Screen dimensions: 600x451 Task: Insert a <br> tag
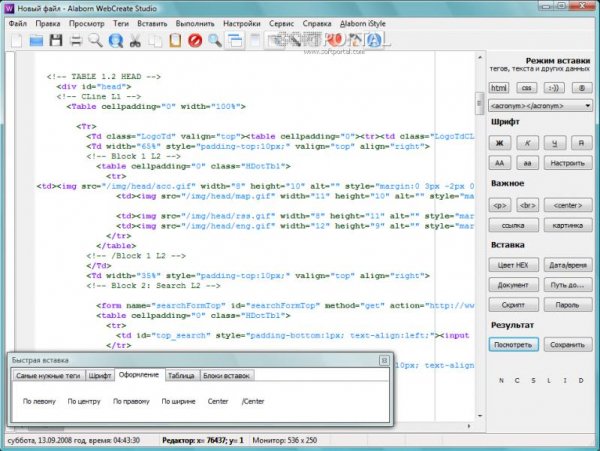527,205
